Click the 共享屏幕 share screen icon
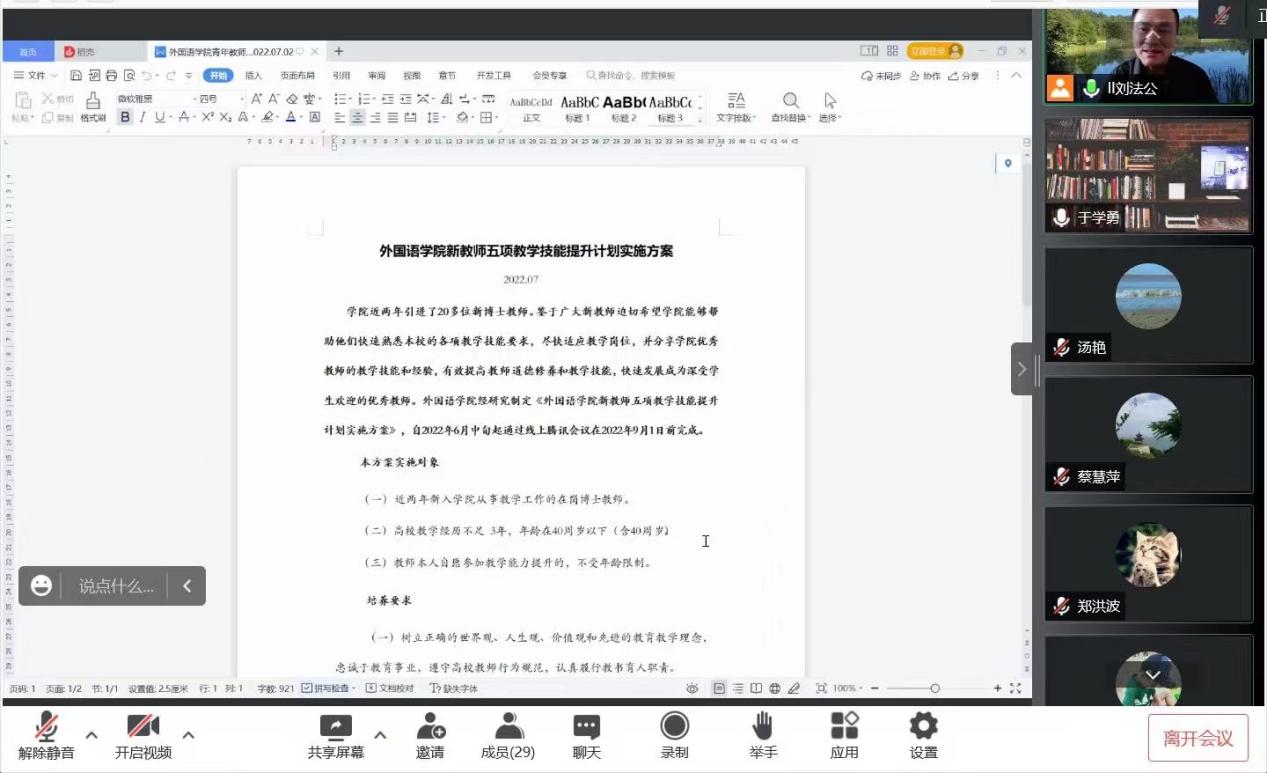 pyautogui.click(x=335, y=727)
